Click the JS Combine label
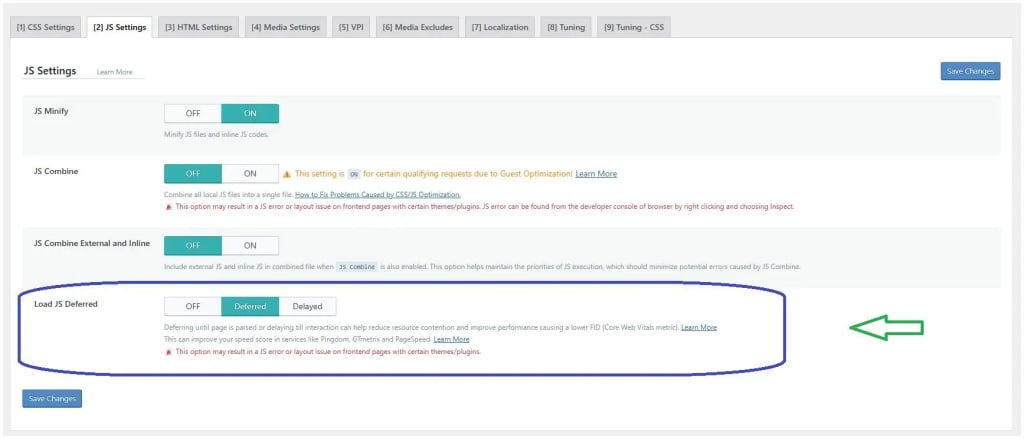This screenshot has width=1024, height=439. pos(56,171)
